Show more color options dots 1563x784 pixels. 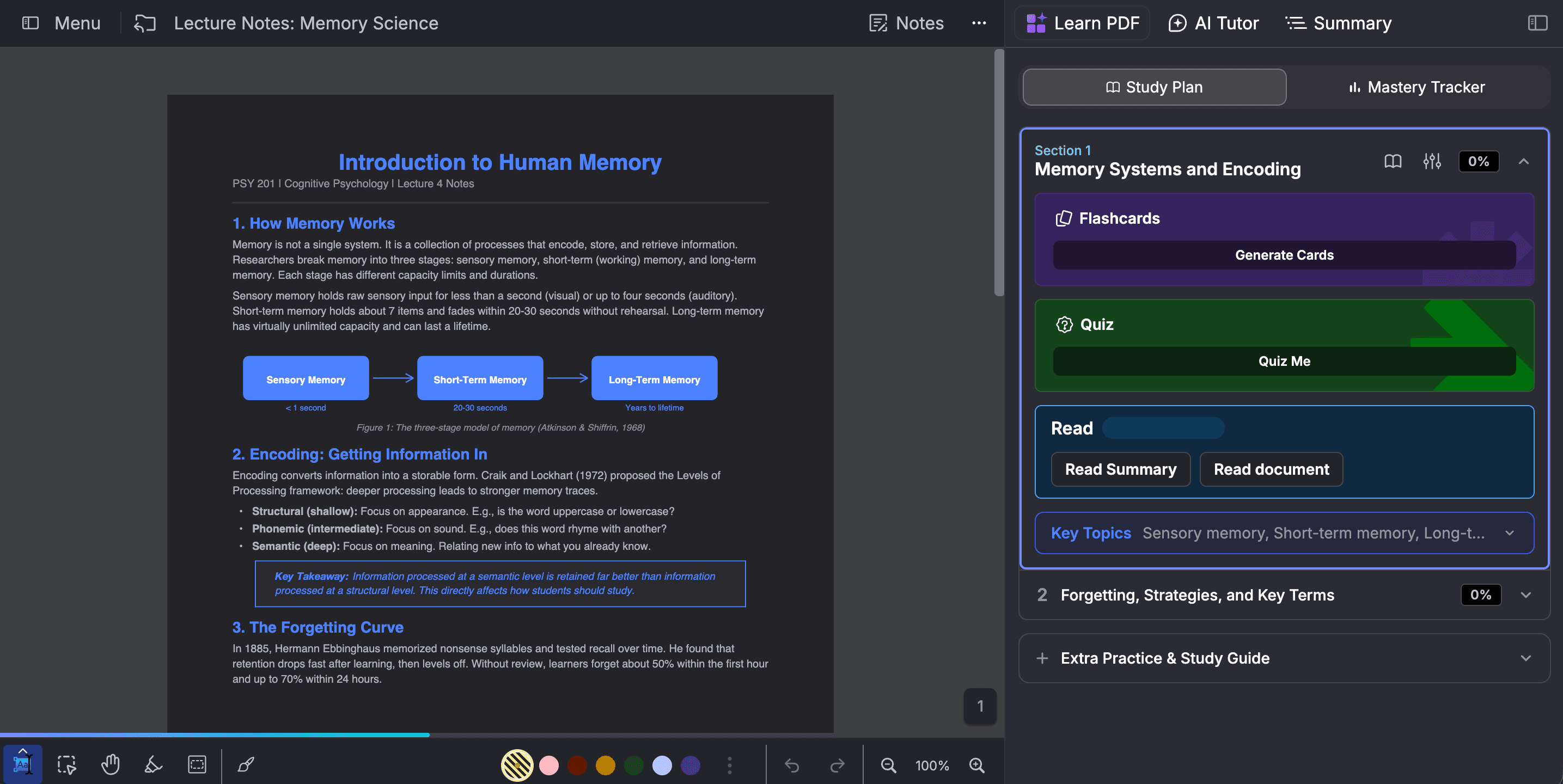pos(729,765)
